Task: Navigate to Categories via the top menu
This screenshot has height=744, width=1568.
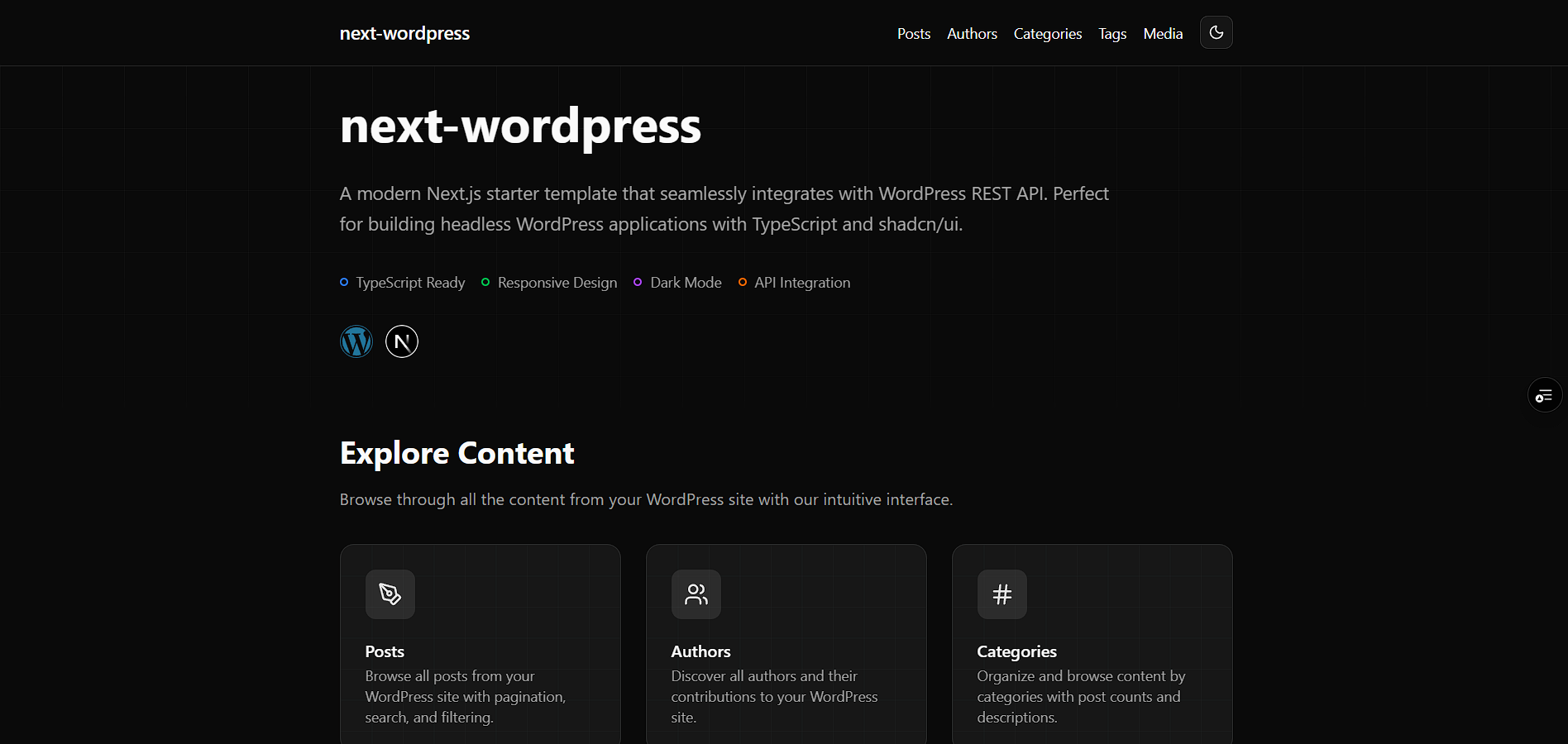Action: (1047, 33)
